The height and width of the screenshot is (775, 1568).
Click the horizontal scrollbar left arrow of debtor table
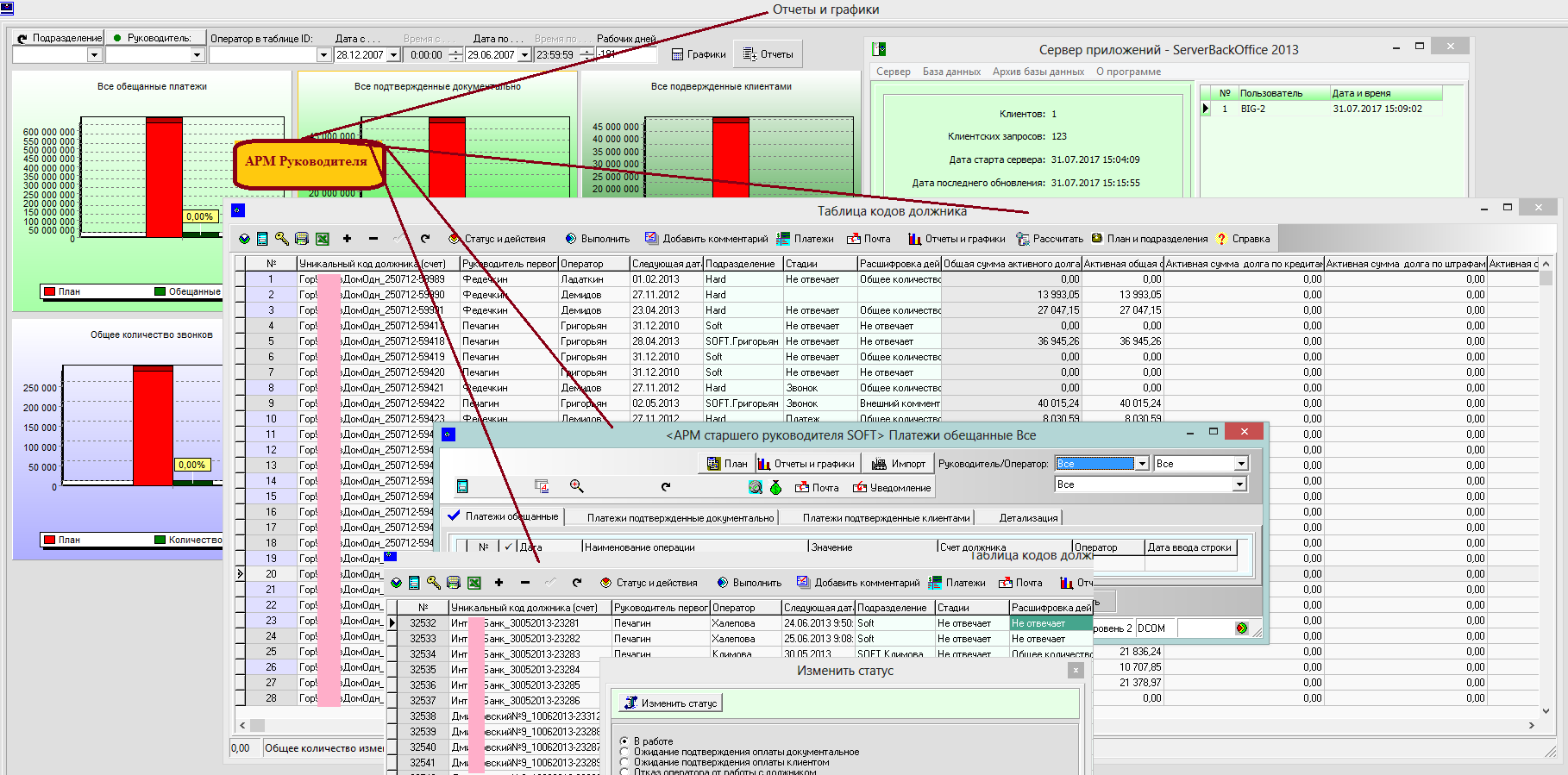[242, 725]
